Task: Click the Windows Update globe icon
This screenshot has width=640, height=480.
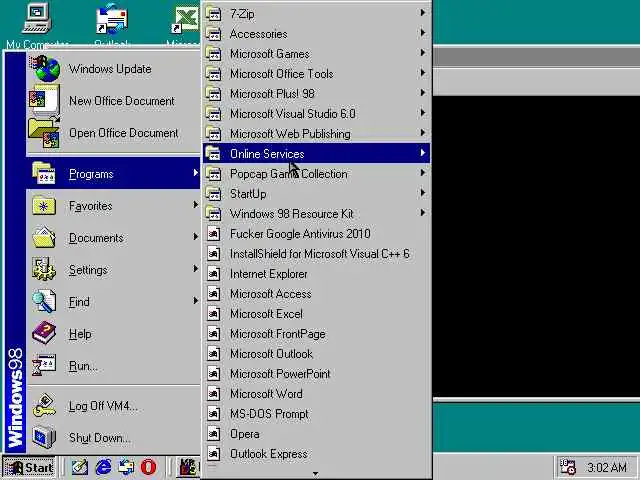Action: [x=44, y=69]
